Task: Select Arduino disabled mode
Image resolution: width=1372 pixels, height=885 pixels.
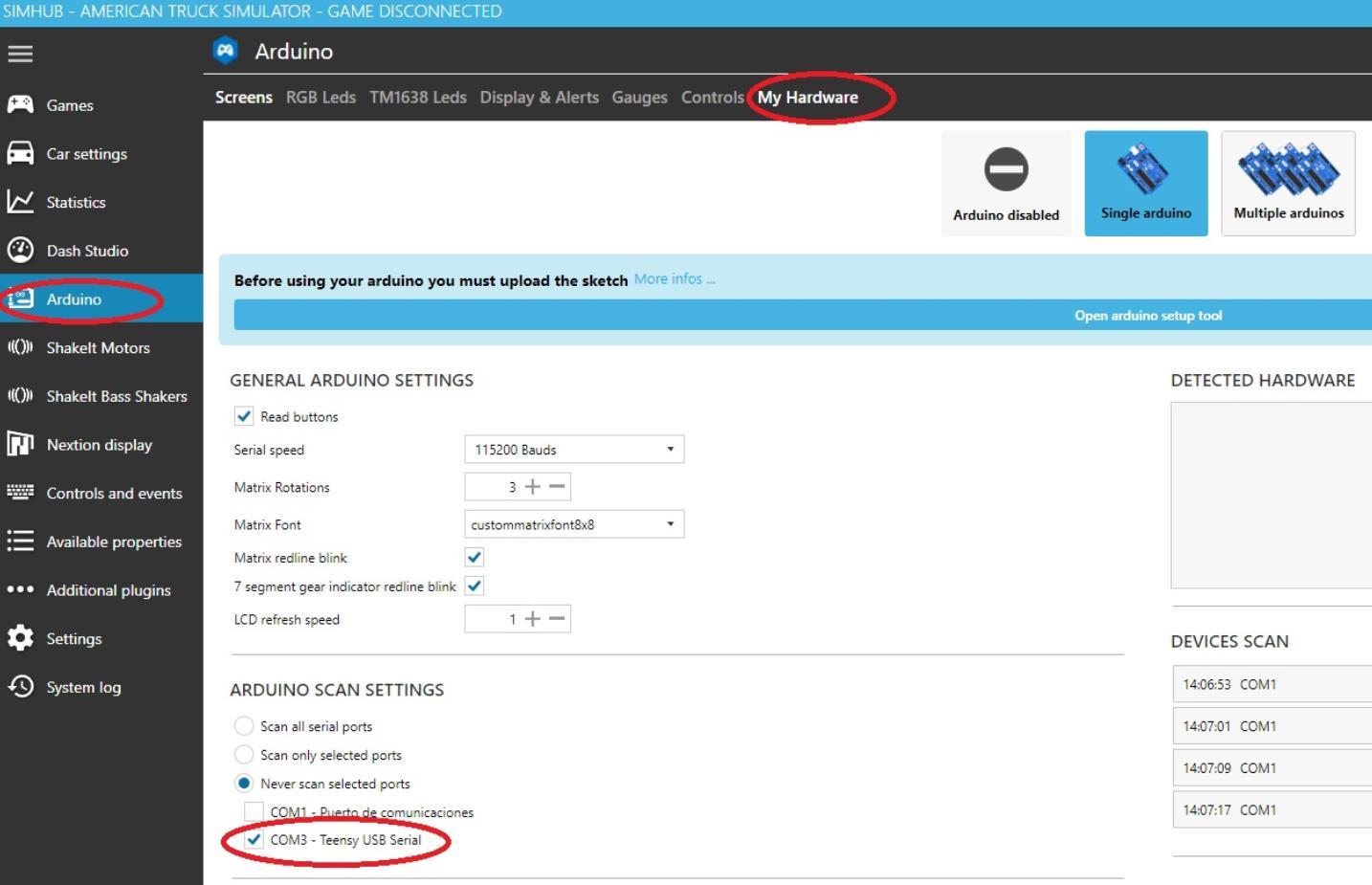Action: (x=1006, y=184)
